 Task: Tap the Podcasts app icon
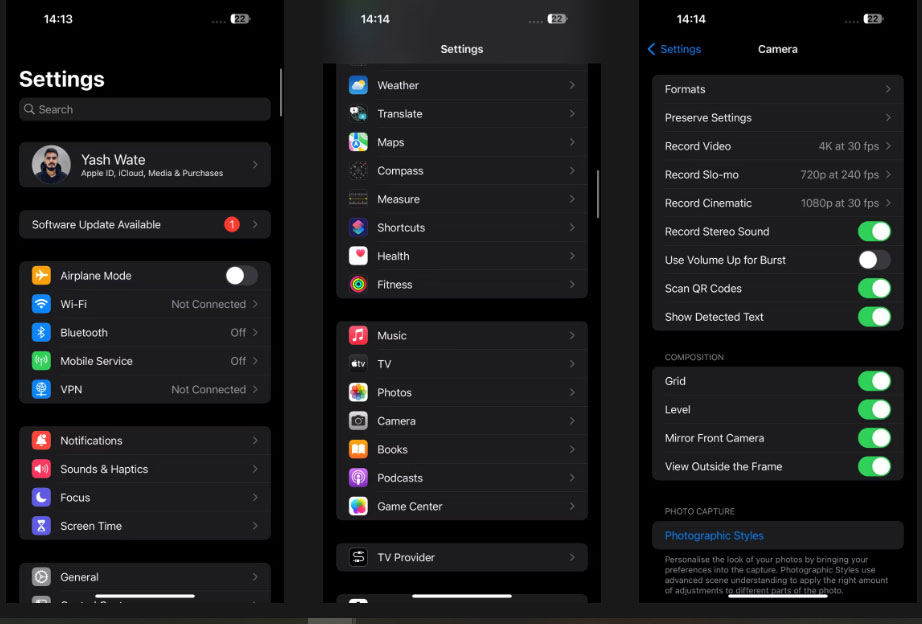(x=358, y=478)
